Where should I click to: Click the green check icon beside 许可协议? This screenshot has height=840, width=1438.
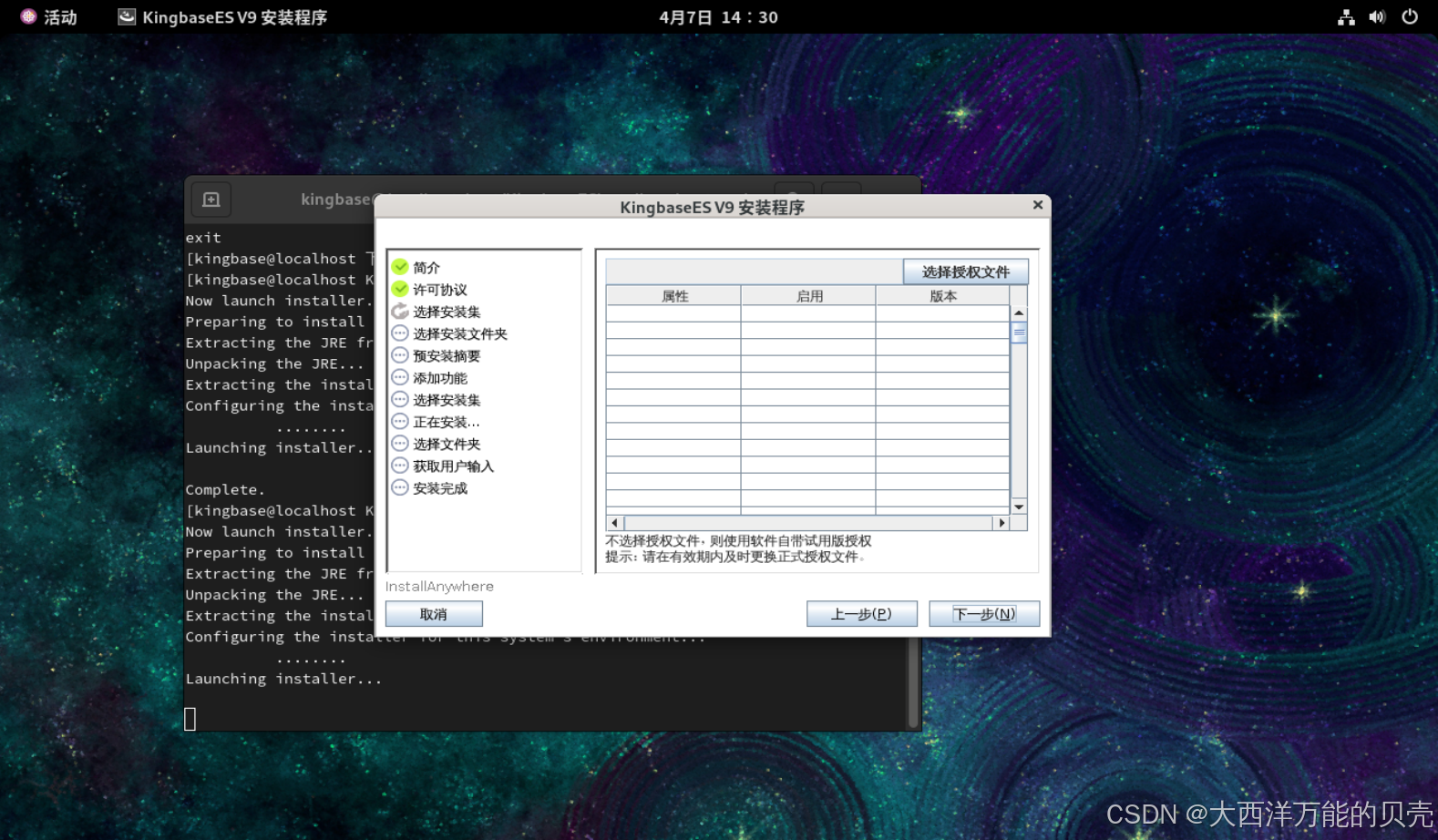pyautogui.click(x=400, y=289)
